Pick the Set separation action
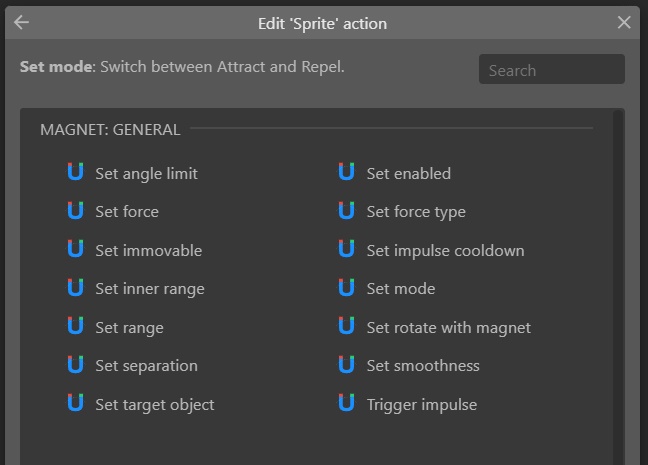648x465 pixels. coord(146,366)
